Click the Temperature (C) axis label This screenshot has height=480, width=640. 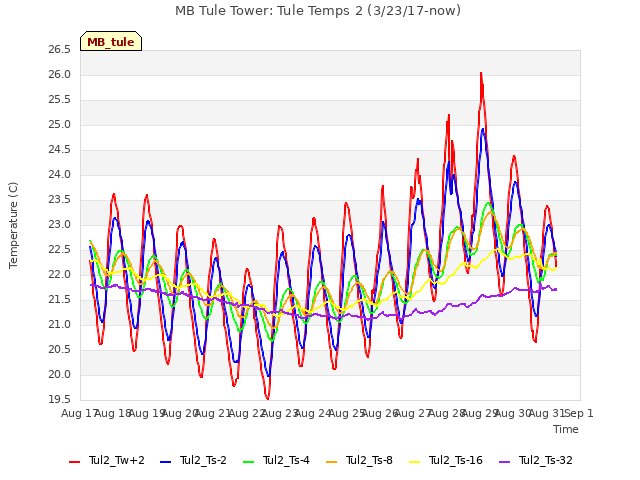click(13, 225)
